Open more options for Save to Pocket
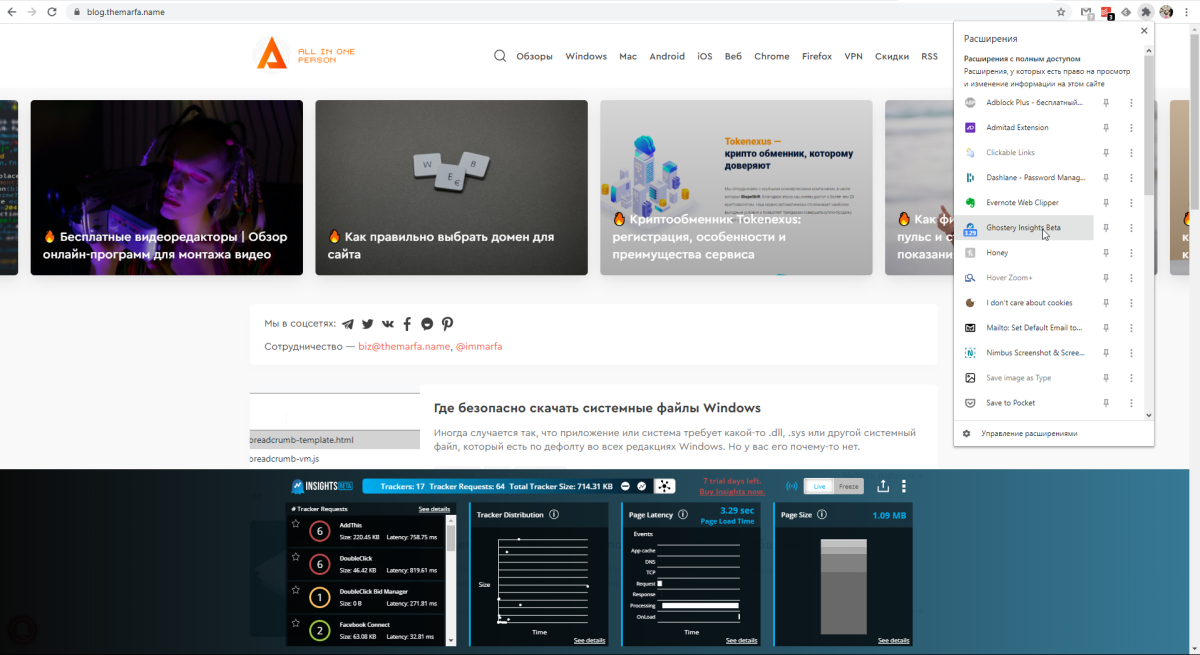 coord(1131,403)
